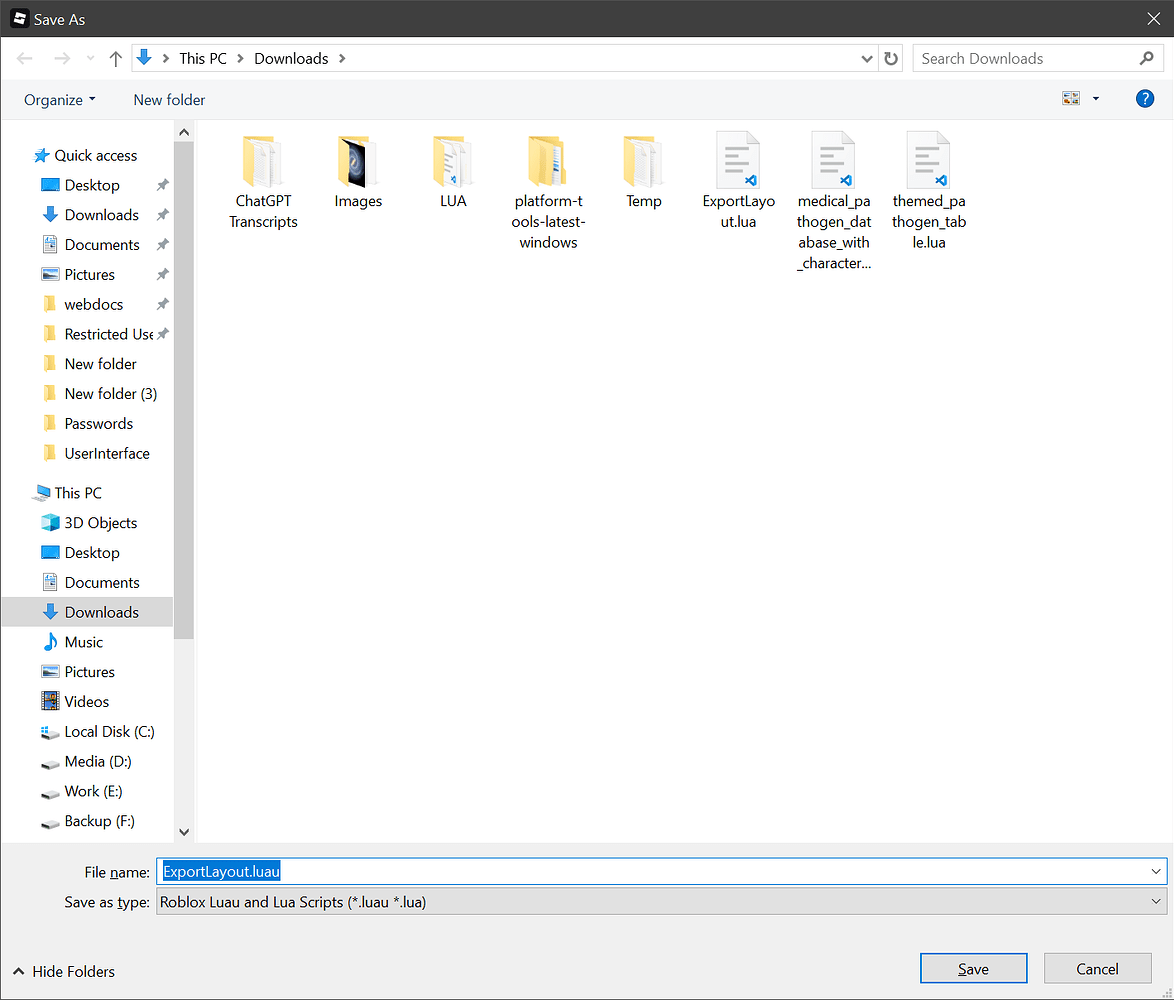This screenshot has height=1000, width=1174.
Task: Click the Cancel button
Action: coord(1097,969)
